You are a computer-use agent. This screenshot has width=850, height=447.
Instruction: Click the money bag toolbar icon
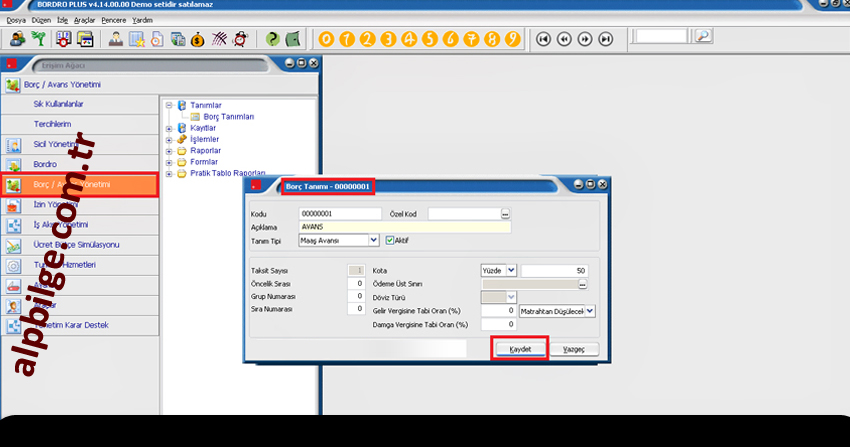[195, 39]
